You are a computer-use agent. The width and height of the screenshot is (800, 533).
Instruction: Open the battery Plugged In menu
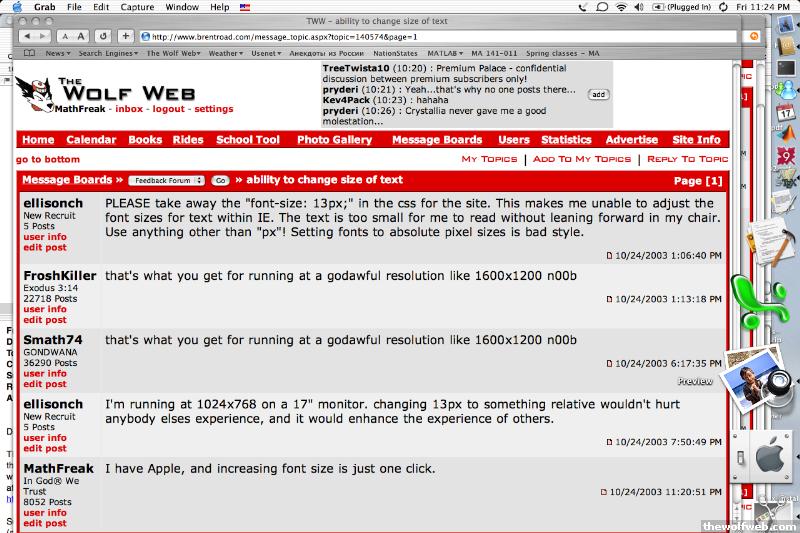[x=682, y=7]
